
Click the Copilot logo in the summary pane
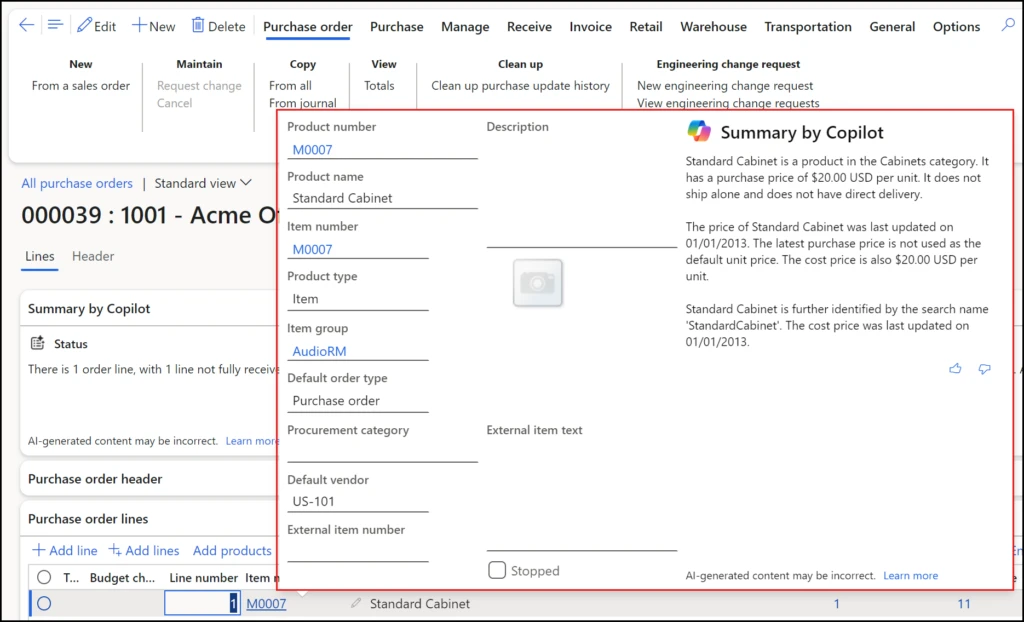point(700,131)
